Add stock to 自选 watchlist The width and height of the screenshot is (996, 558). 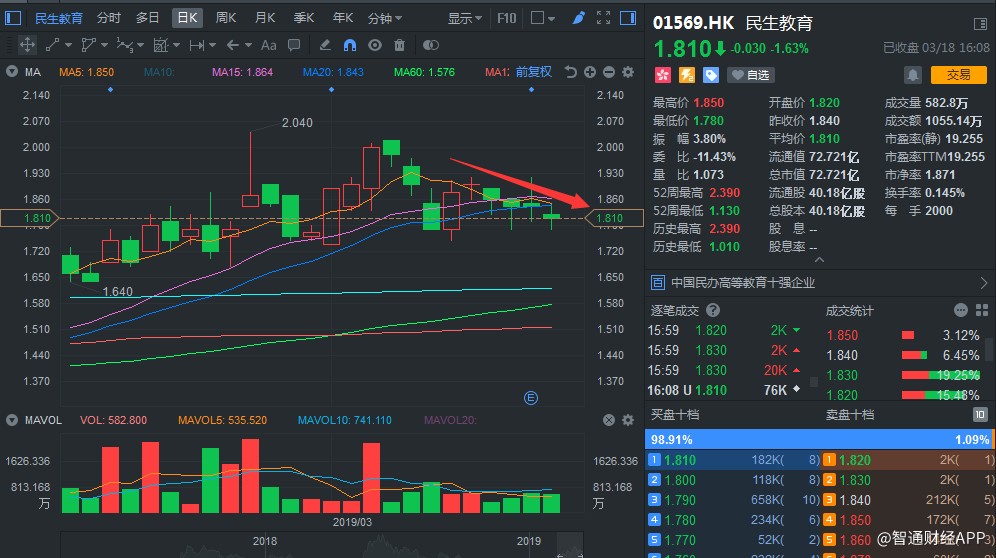(x=751, y=75)
